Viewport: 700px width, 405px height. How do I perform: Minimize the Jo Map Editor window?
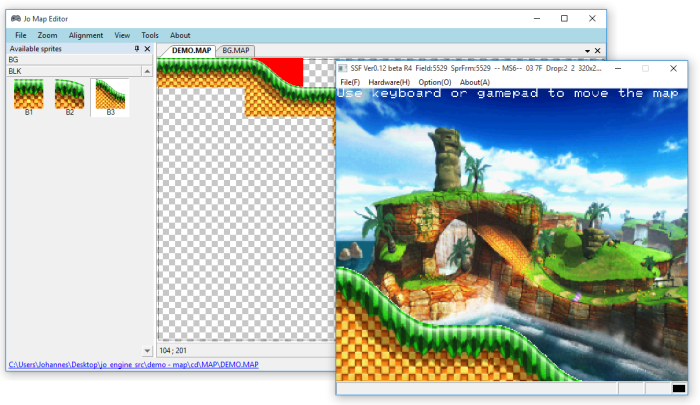537,18
